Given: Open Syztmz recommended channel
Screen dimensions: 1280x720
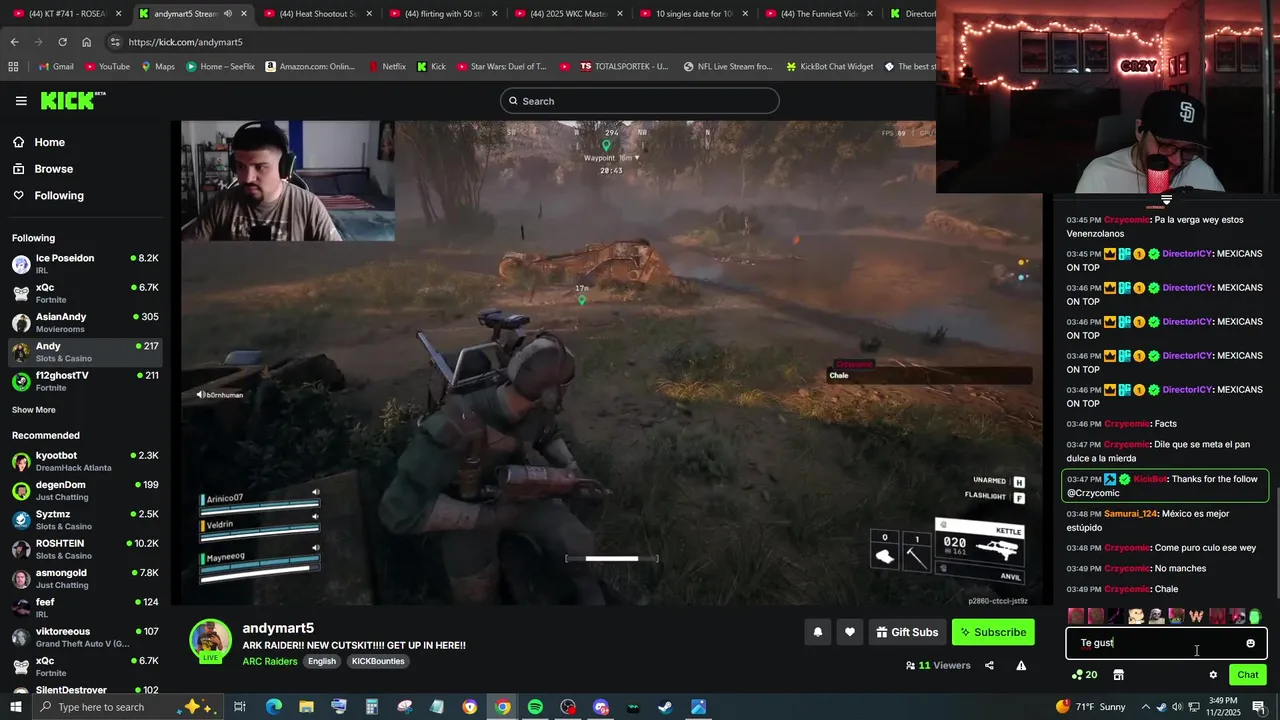Looking at the screenshot, I should coord(86,519).
